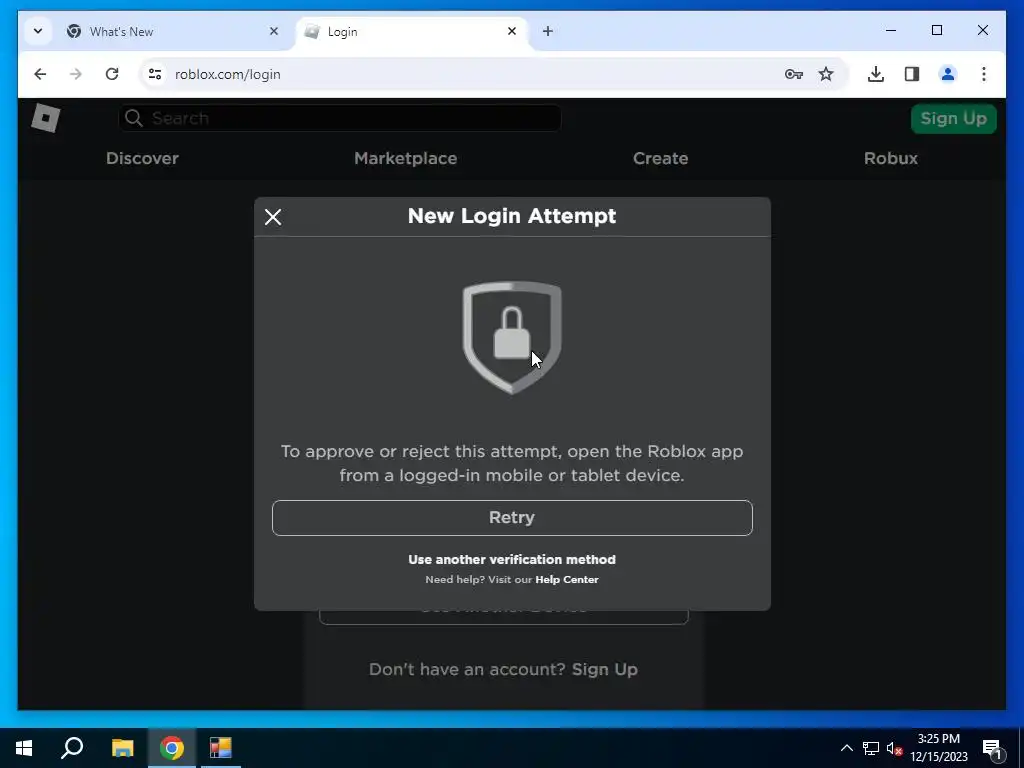Open the network status icon
This screenshot has height=768, width=1024.
871,748
